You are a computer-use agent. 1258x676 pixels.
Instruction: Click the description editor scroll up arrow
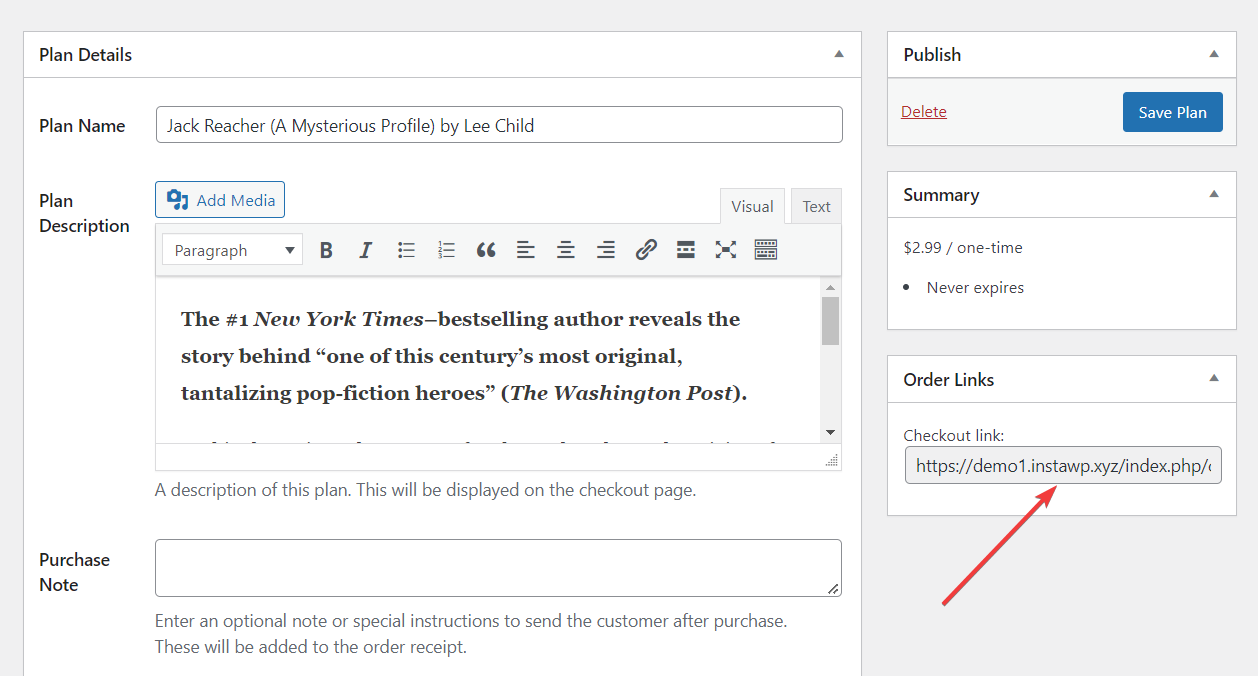[x=830, y=287]
